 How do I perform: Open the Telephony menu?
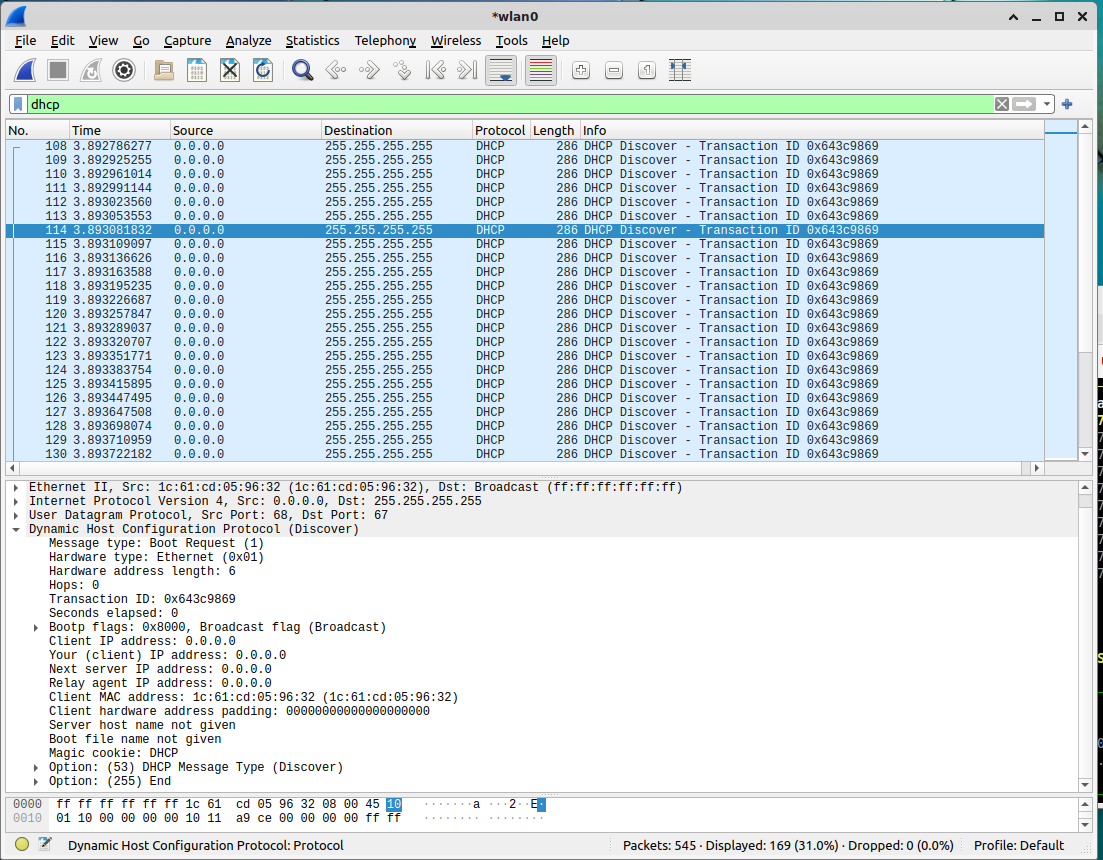point(385,41)
